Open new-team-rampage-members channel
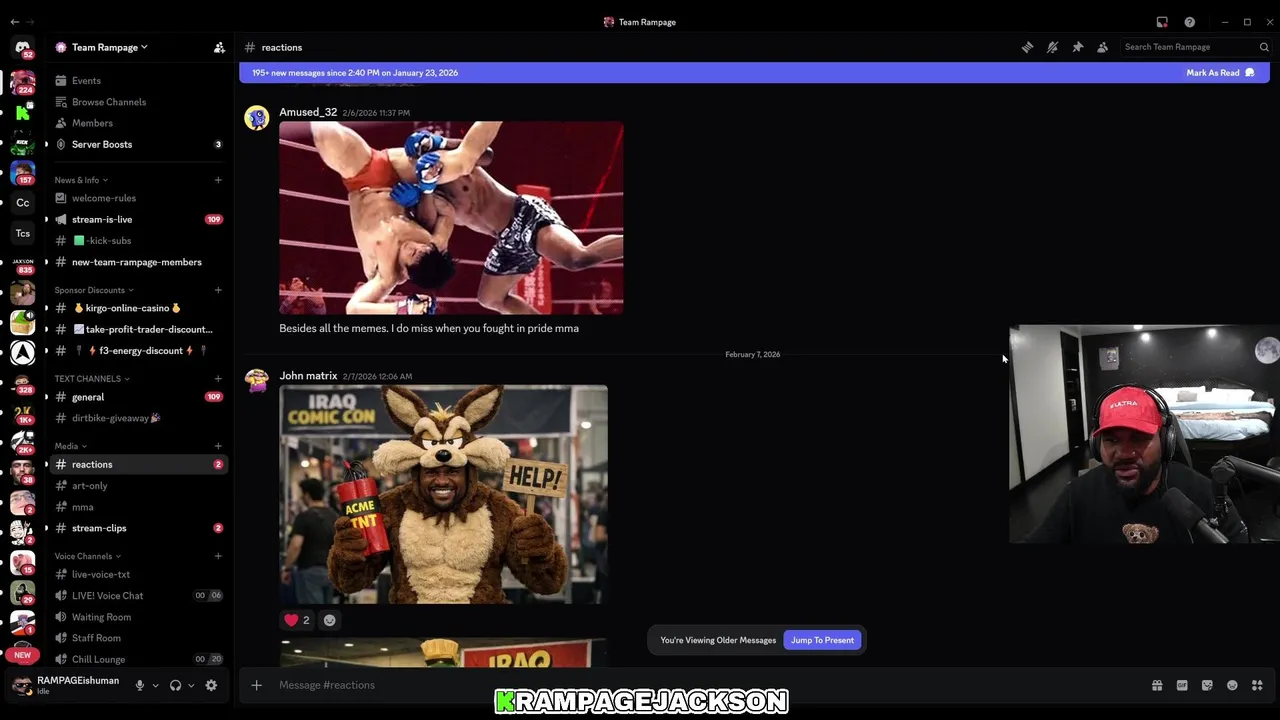 139,262
